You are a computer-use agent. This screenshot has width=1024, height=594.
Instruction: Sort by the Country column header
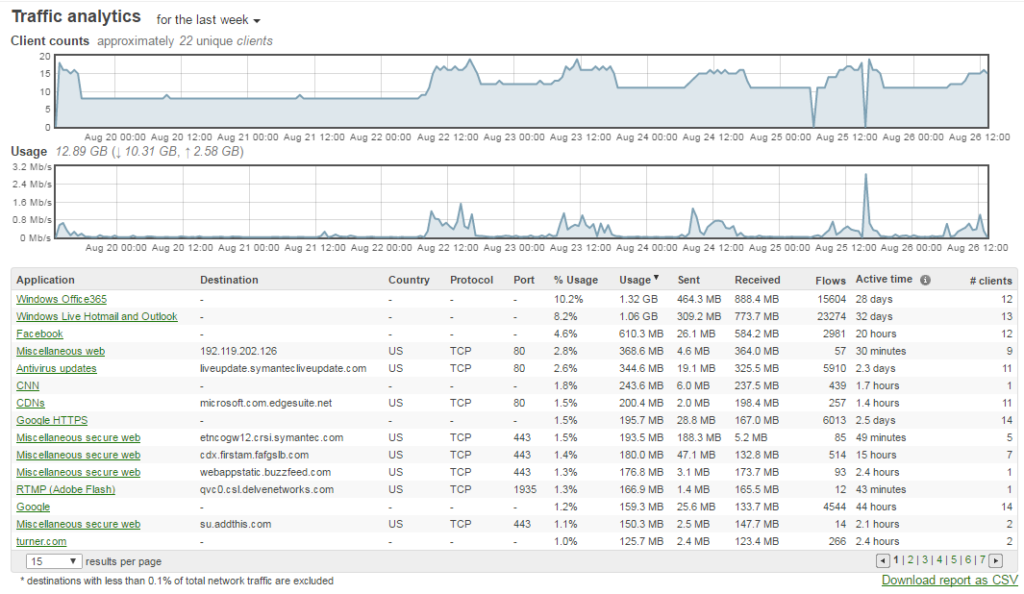[x=409, y=280]
